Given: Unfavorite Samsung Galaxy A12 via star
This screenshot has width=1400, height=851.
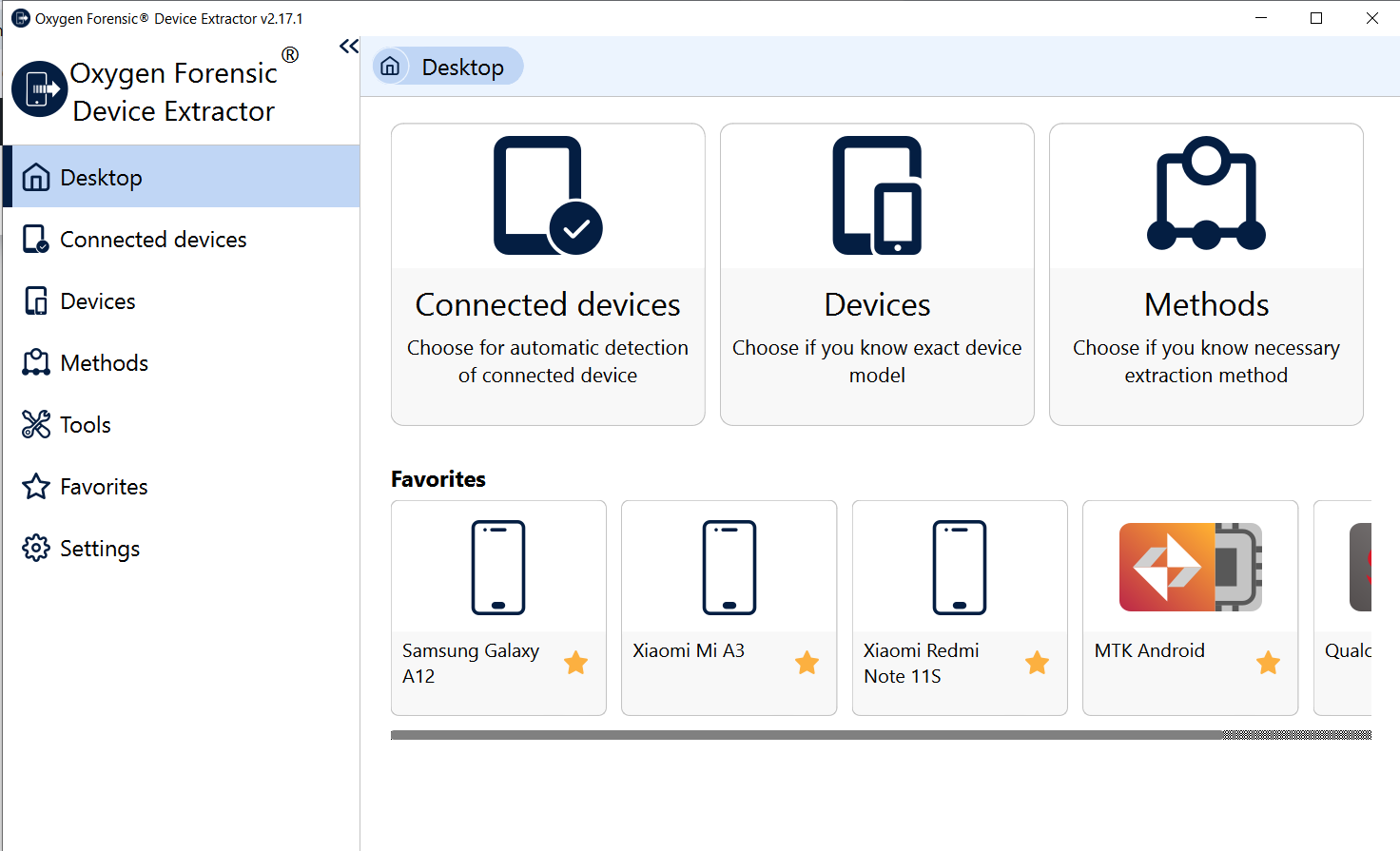Looking at the screenshot, I should tap(575, 663).
